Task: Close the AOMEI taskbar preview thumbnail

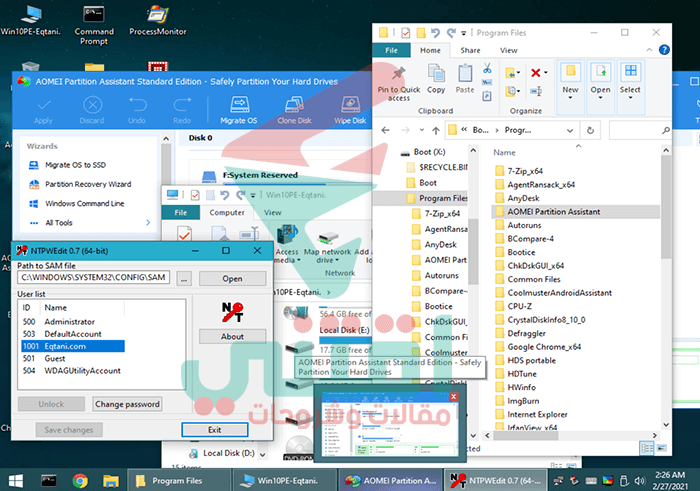Action: click(454, 396)
